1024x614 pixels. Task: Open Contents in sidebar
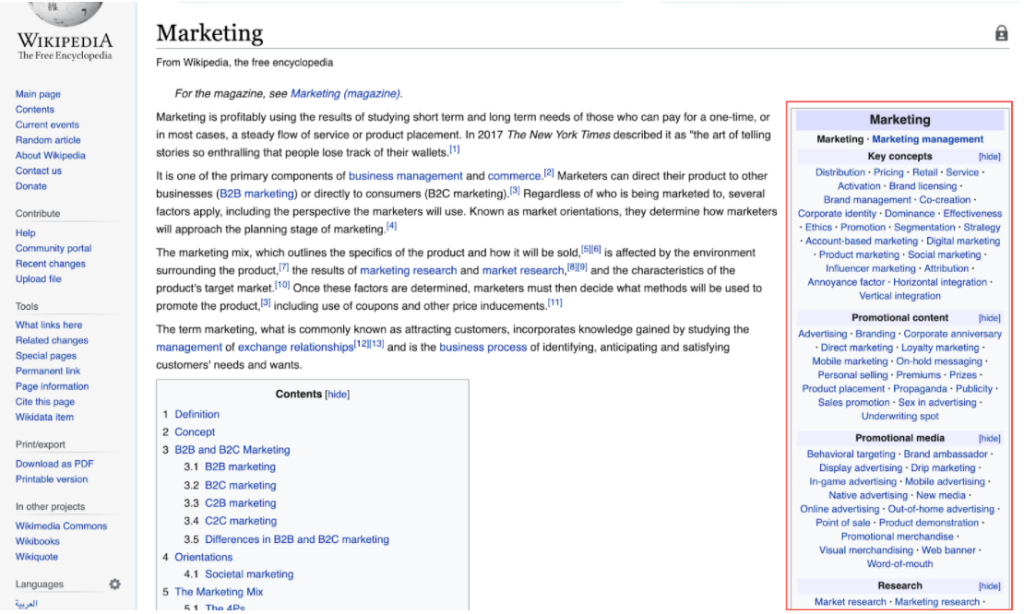(35, 110)
